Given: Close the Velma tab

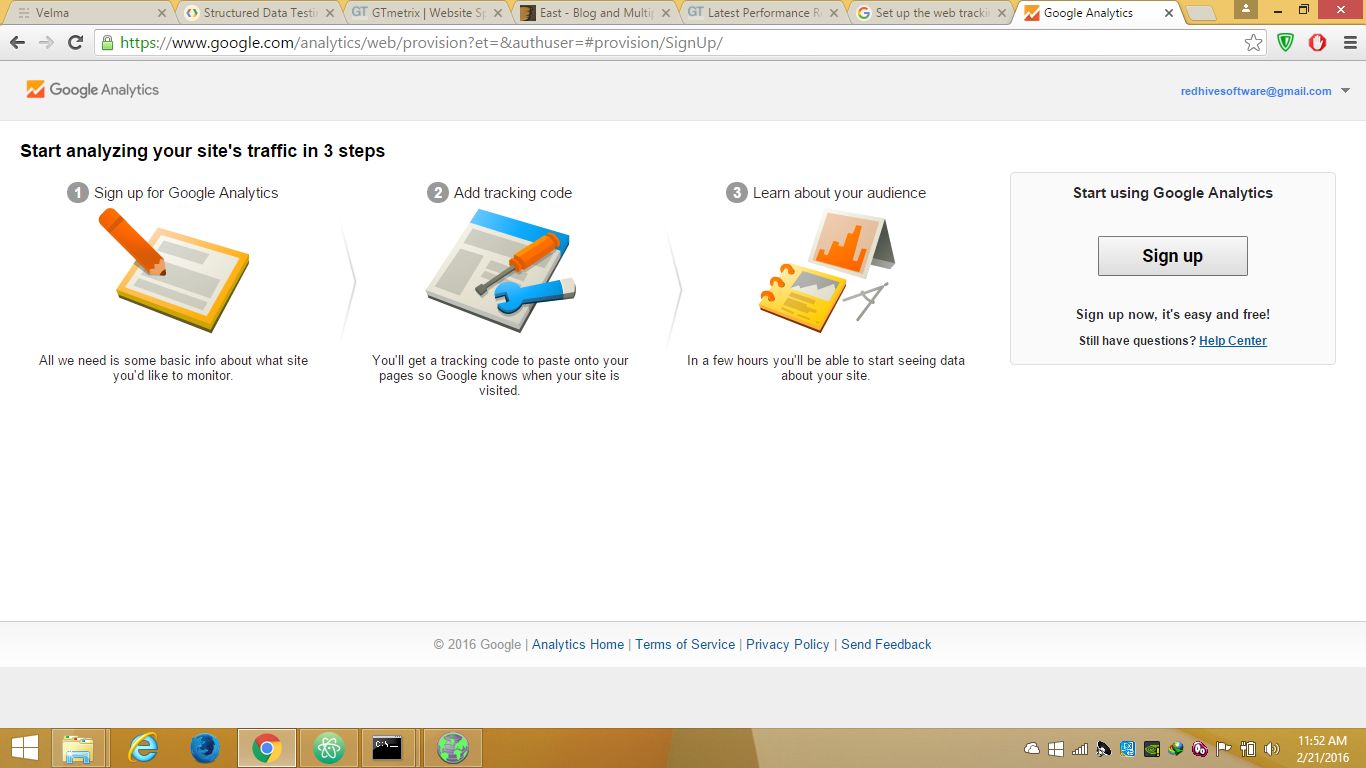Looking at the screenshot, I should pyautogui.click(x=162, y=13).
